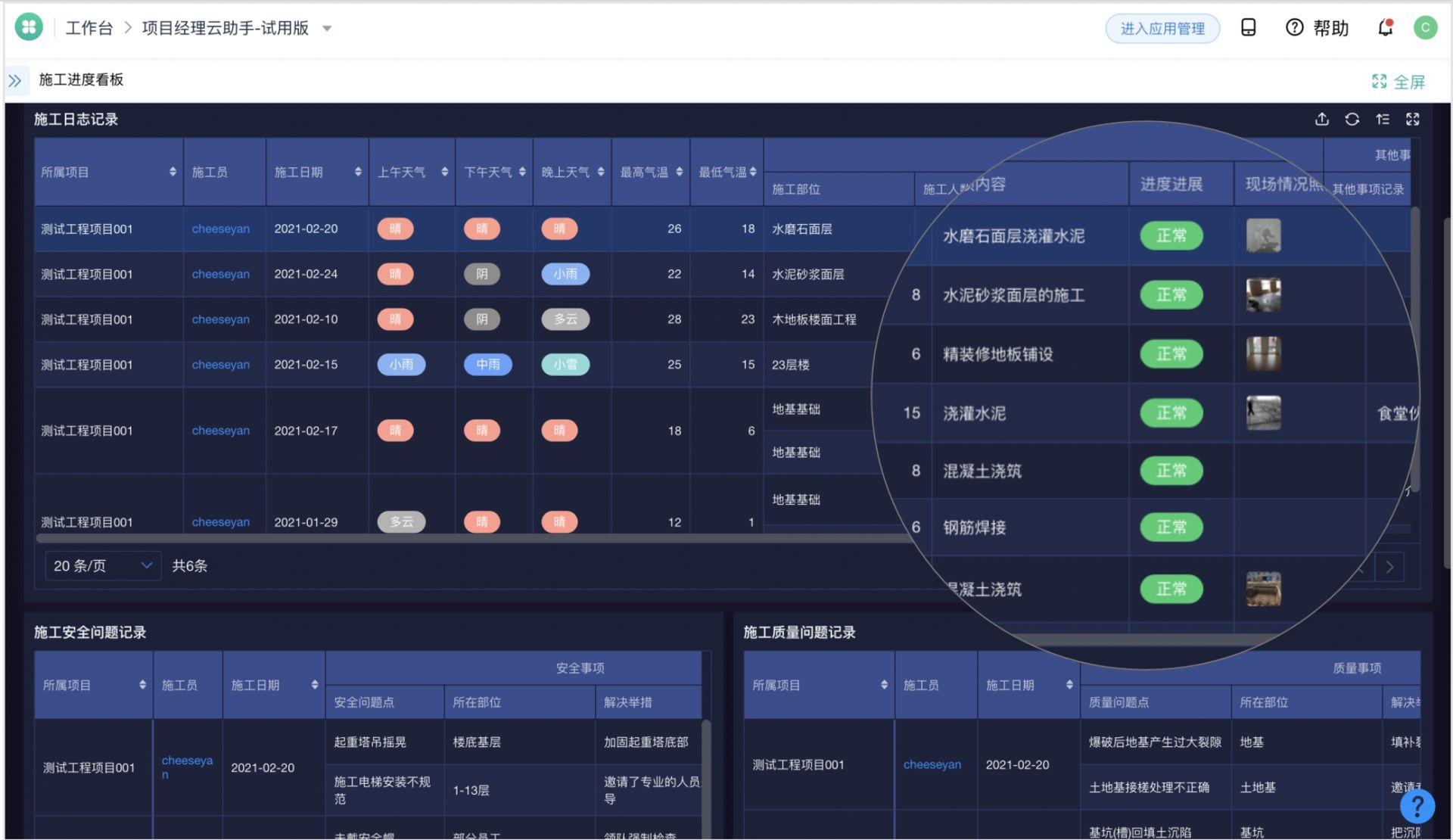Sort by 上午天气 column
1453x840 pixels.
444,172
